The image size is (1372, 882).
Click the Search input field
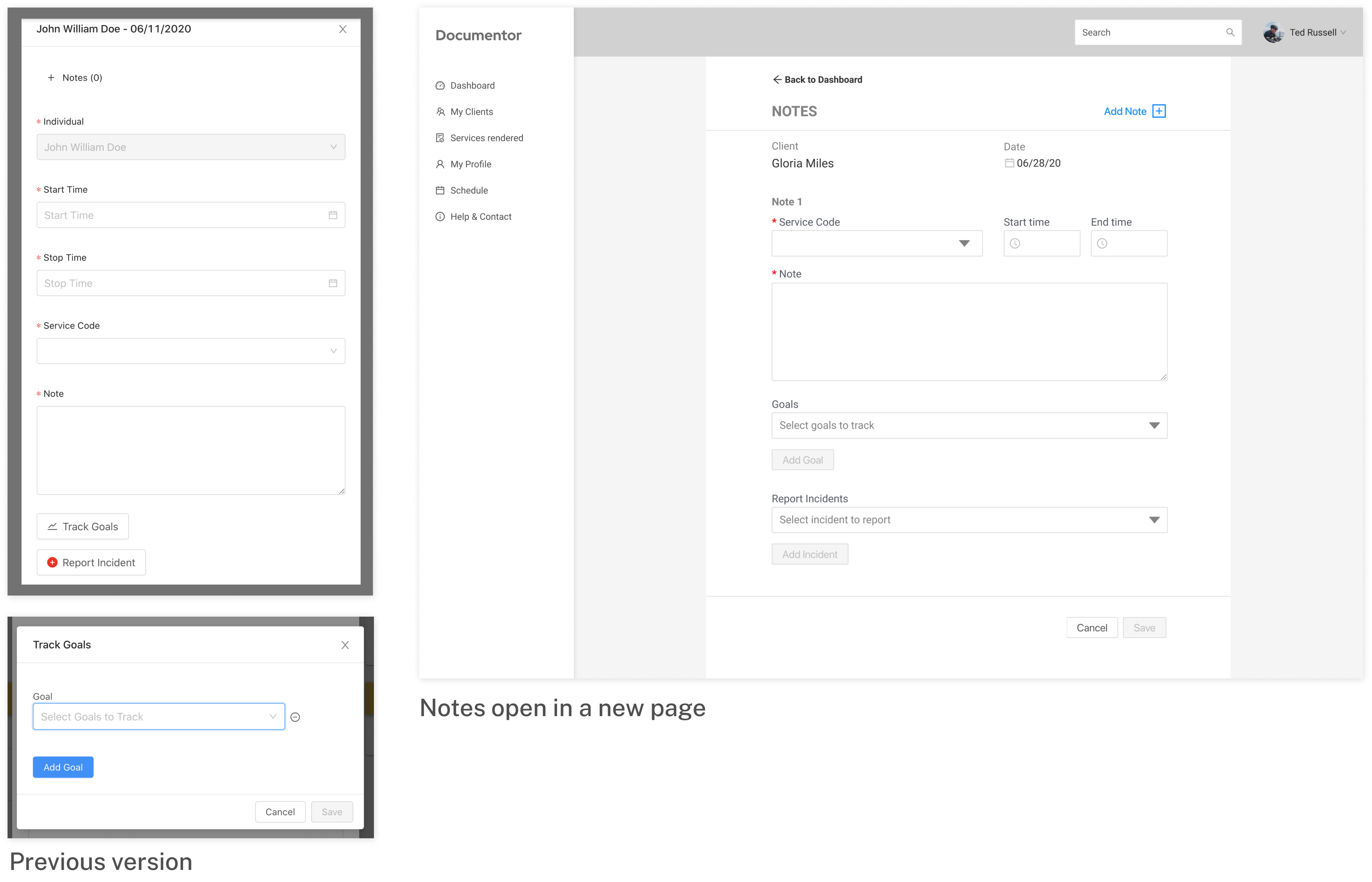click(1158, 33)
